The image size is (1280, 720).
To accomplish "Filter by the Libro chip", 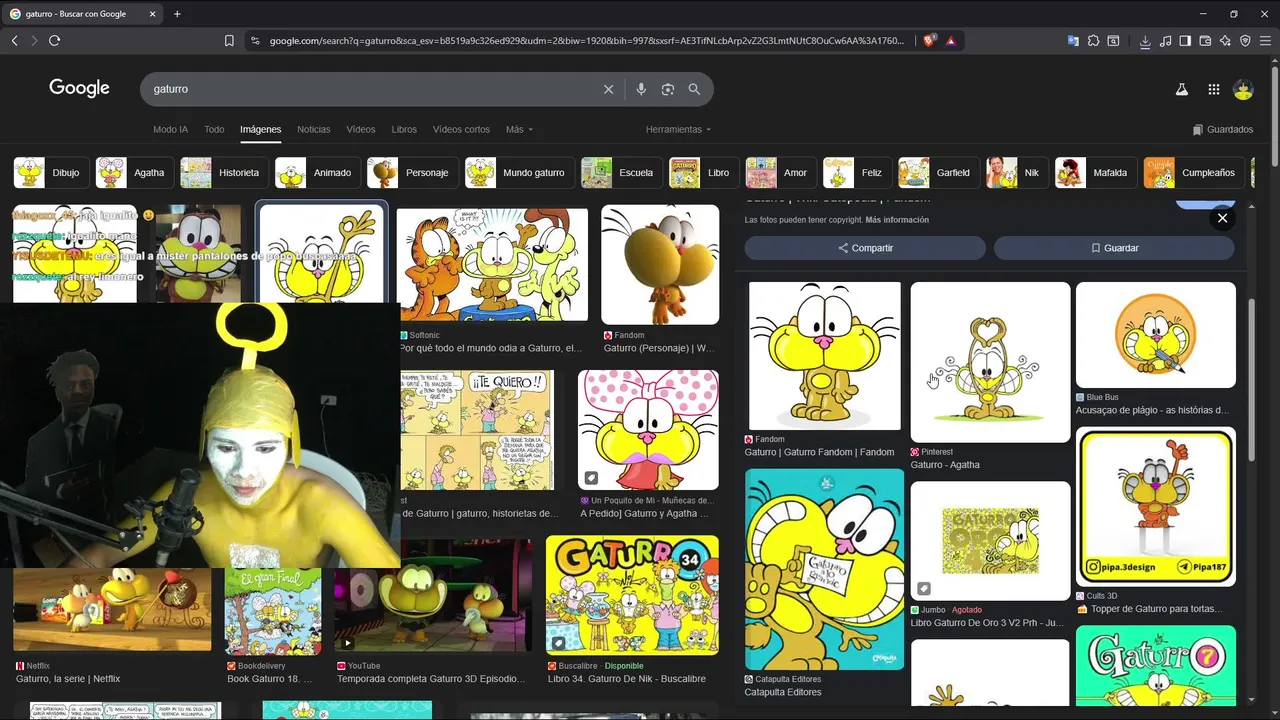I will click(x=704, y=172).
